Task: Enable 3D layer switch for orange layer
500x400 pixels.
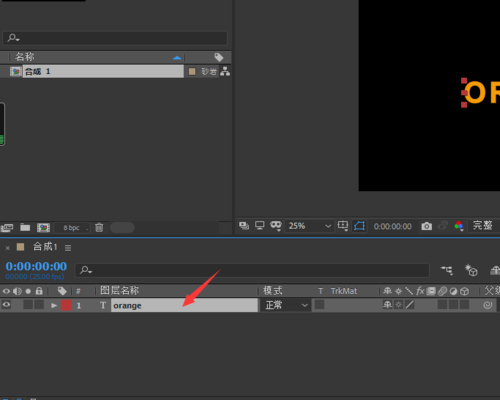Action: click(464, 305)
